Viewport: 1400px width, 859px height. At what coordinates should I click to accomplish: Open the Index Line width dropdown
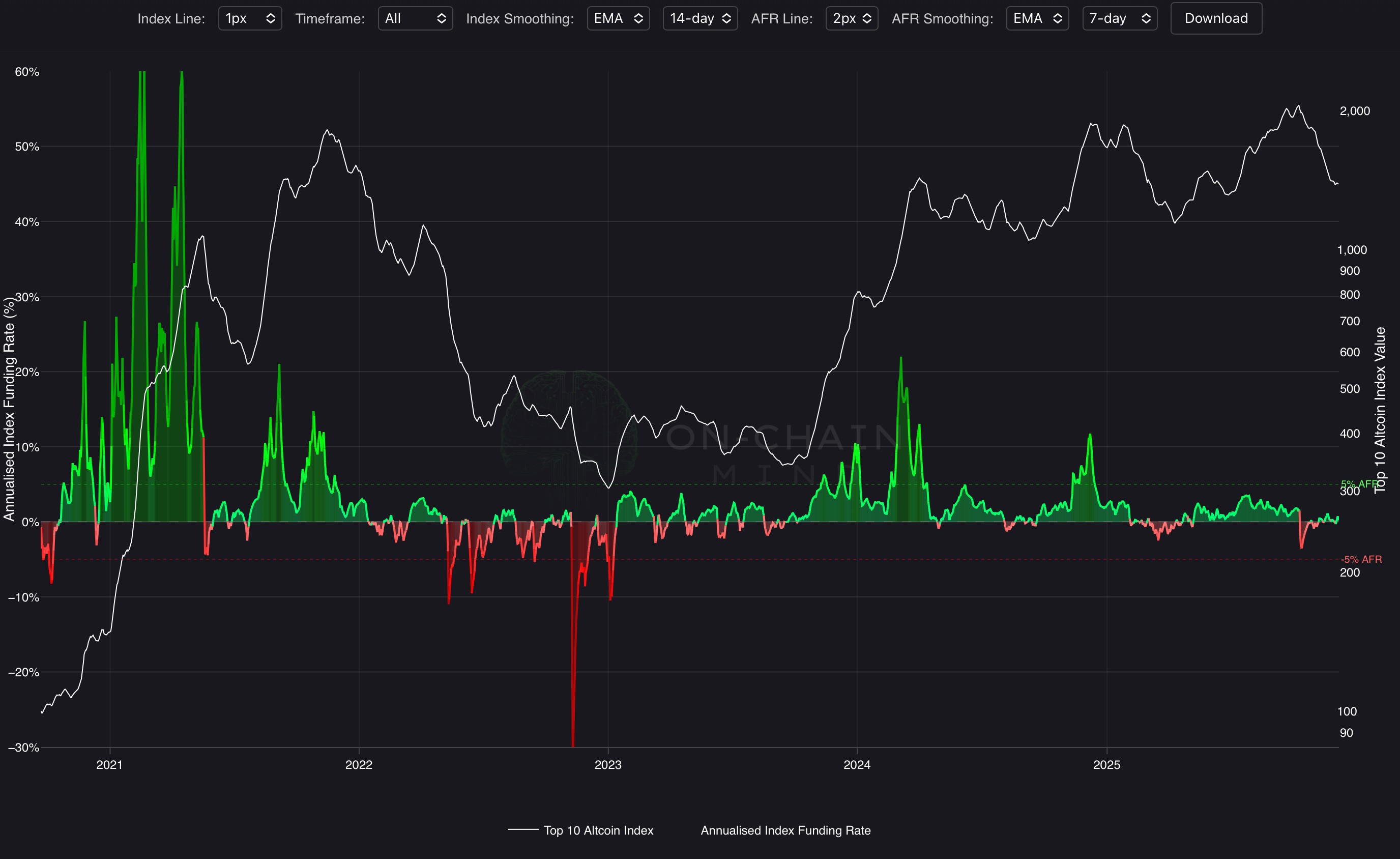250,18
